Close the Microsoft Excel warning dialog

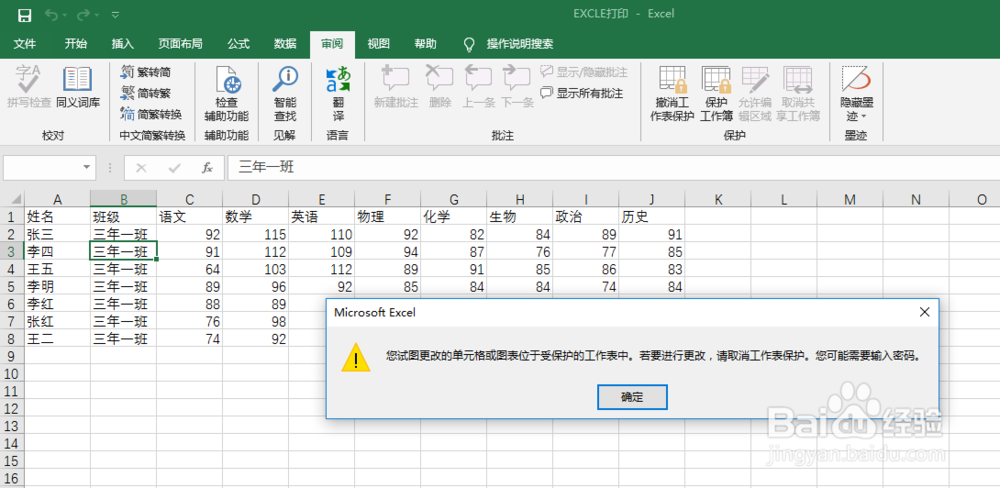pyautogui.click(x=924, y=312)
